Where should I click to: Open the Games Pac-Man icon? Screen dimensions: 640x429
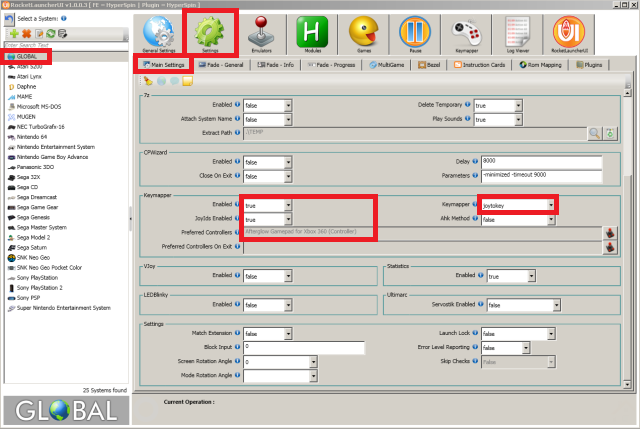[364, 32]
